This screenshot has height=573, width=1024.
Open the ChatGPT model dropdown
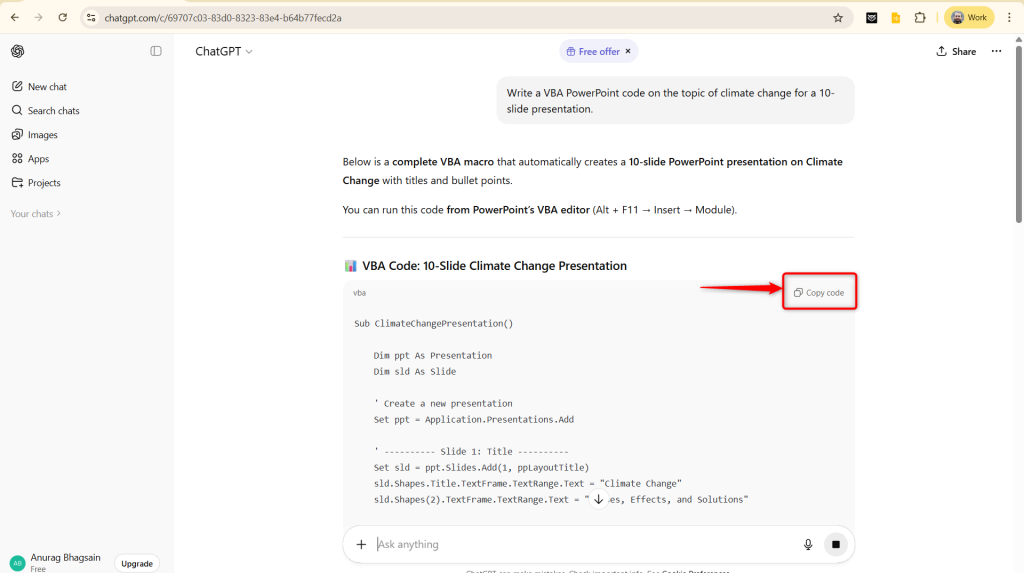[x=223, y=51]
